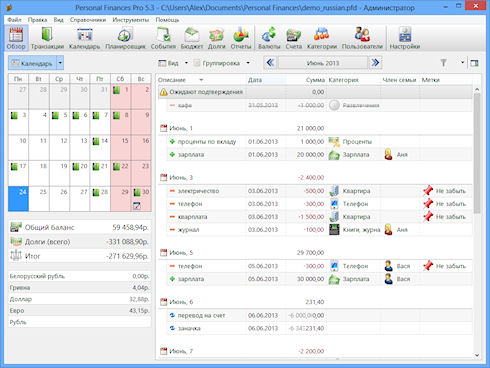Viewport: 490px width, 368px height.
Task: Open the Описание column dropdown arrow
Action: (201, 80)
